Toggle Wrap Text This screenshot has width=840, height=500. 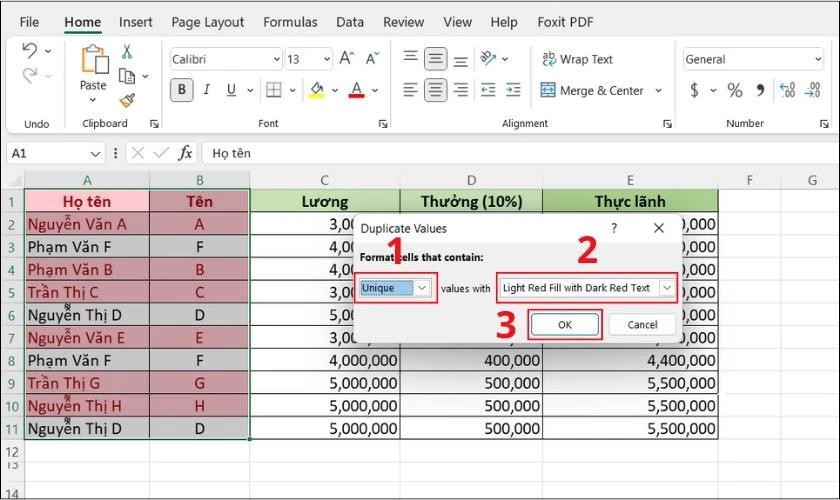(x=577, y=59)
